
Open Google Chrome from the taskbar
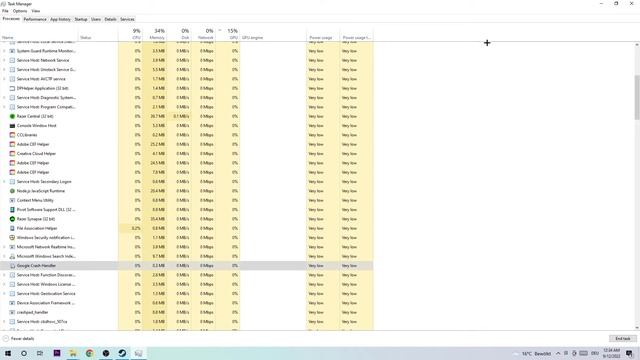pos(89,353)
